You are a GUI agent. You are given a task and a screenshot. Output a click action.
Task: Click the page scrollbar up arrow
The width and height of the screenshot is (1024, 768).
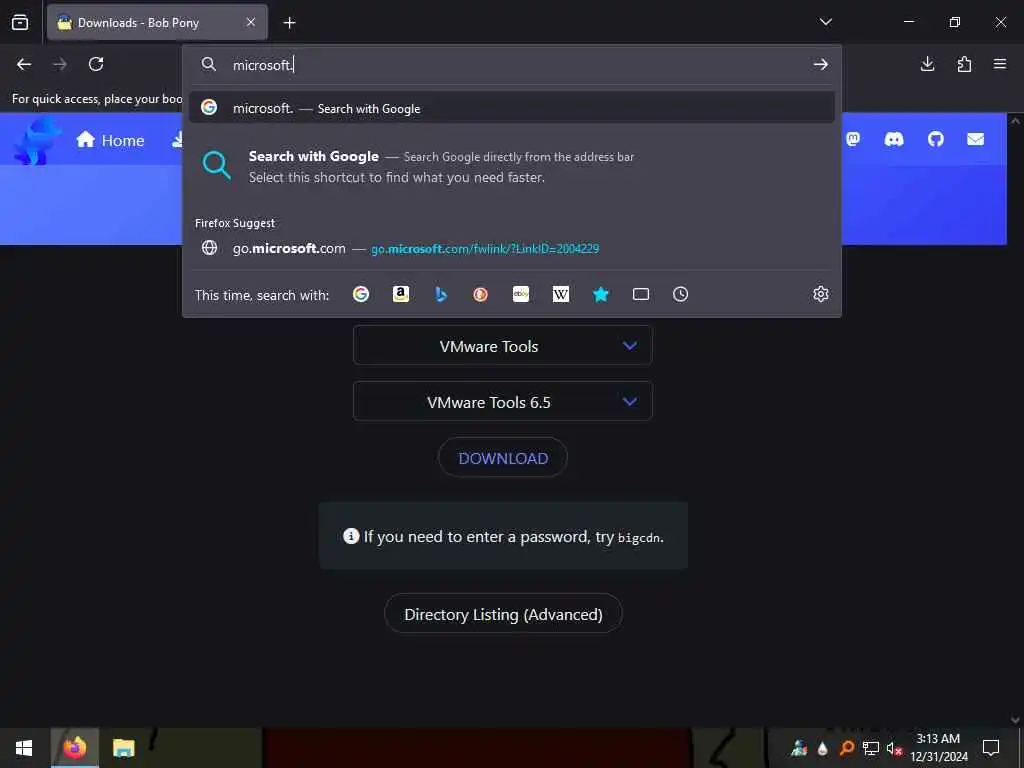(1015, 121)
